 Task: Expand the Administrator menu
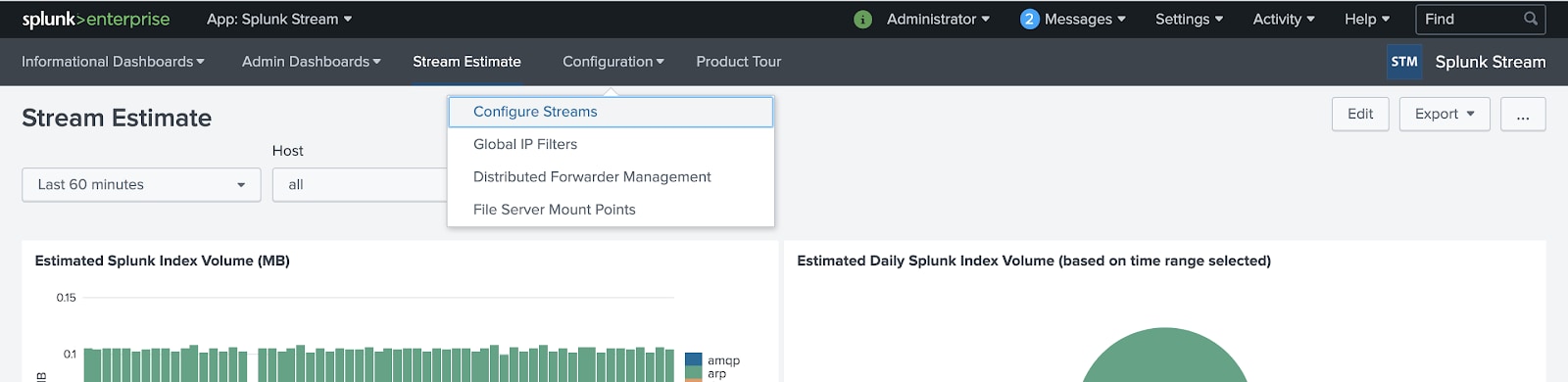[938, 19]
